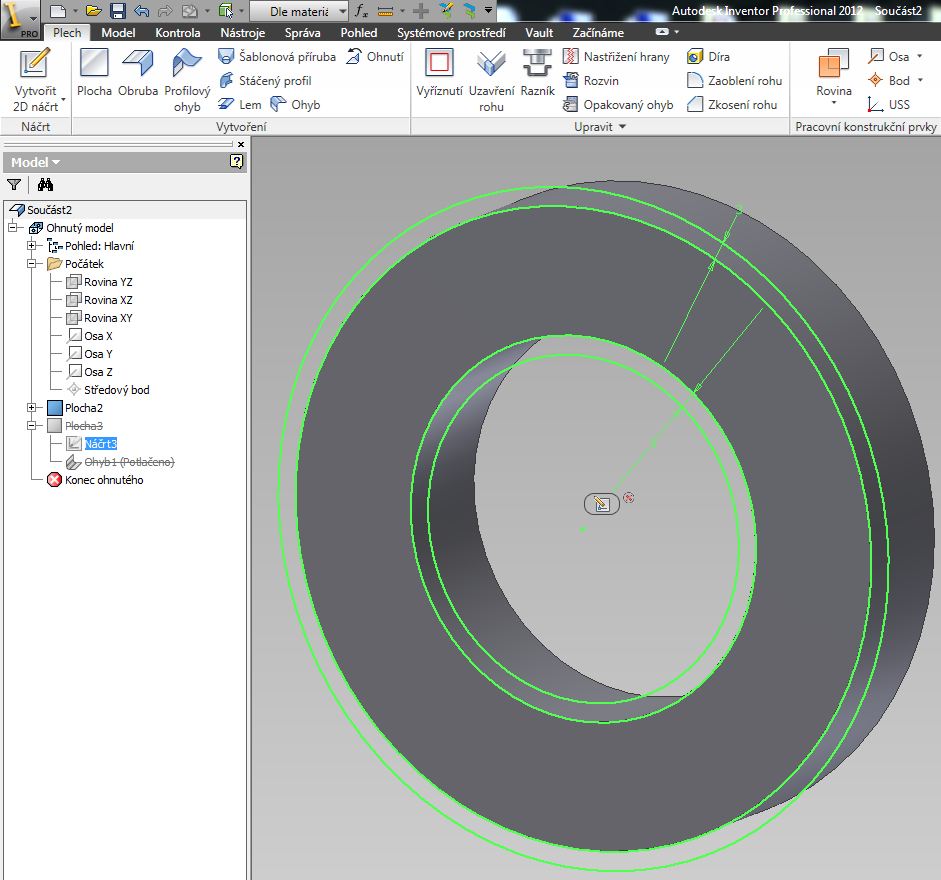Image resolution: width=941 pixels, height=880 pixels.
Task: Switch to the Model ribbon tab
Action: coord(119,33)
